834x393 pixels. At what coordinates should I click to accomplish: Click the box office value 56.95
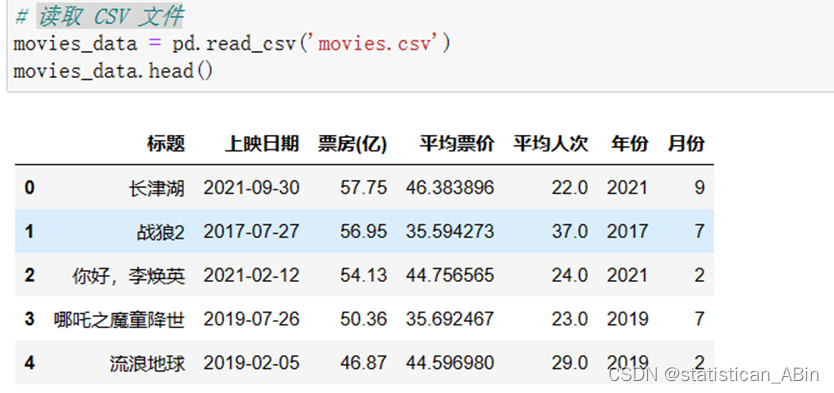[364, 231]
